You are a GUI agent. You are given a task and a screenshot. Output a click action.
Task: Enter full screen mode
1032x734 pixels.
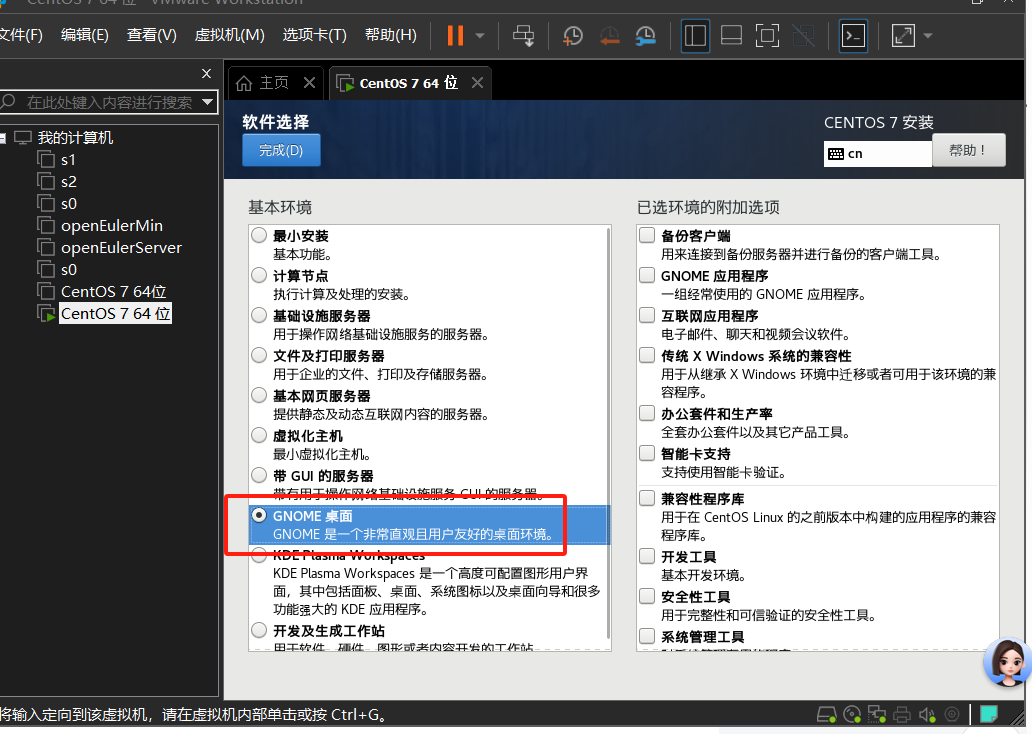coord(767,36)
